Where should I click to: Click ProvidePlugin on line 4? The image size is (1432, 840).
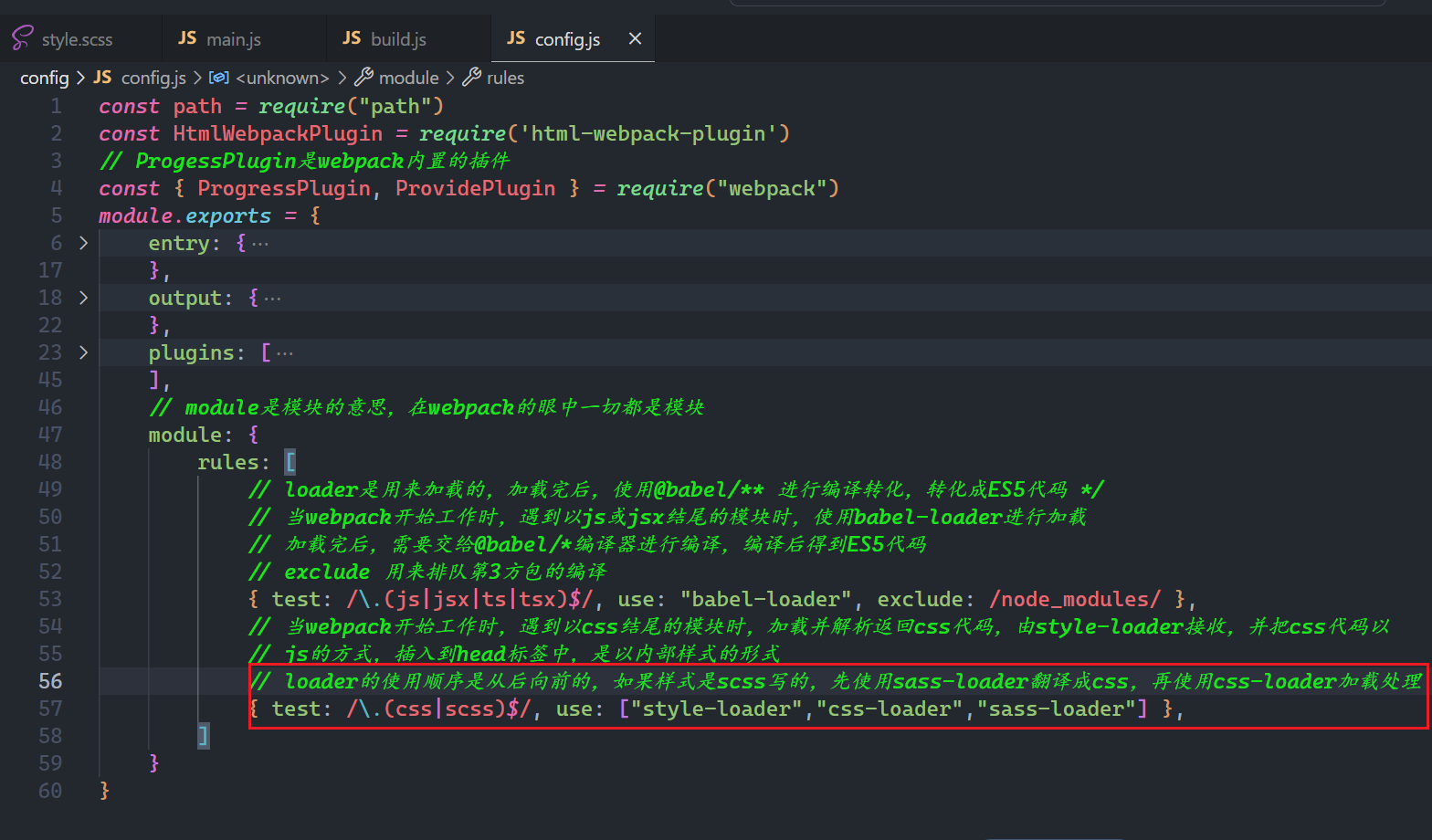coord(475,188)
